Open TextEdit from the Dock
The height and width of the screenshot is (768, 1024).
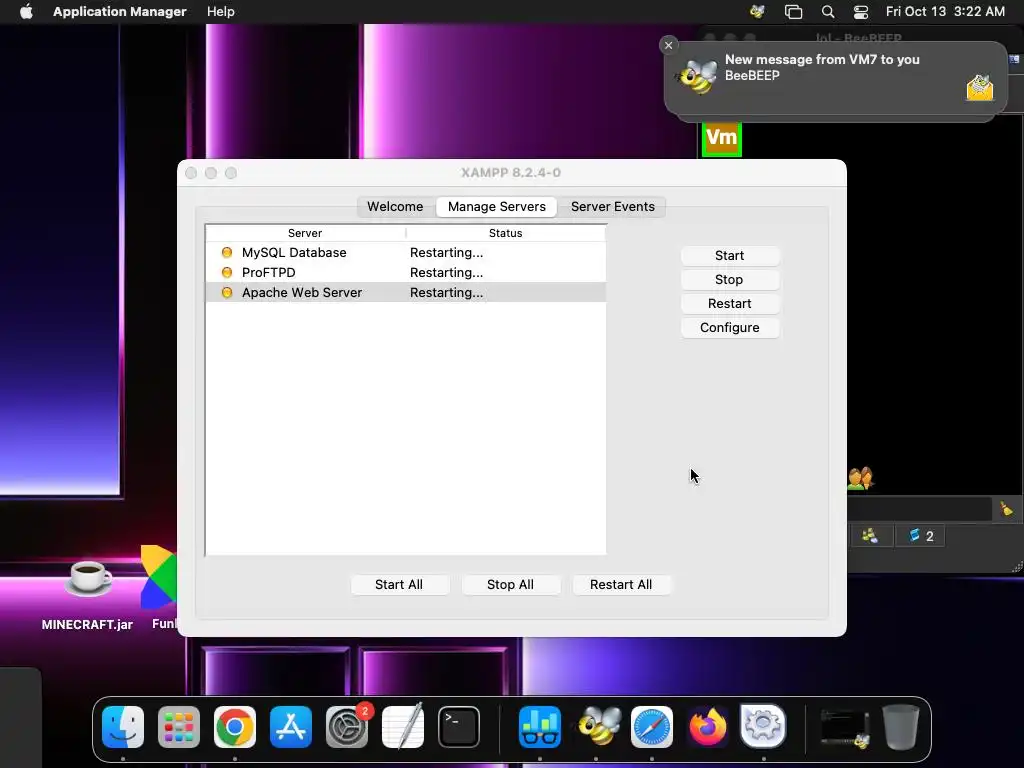[x=403, y=727]
